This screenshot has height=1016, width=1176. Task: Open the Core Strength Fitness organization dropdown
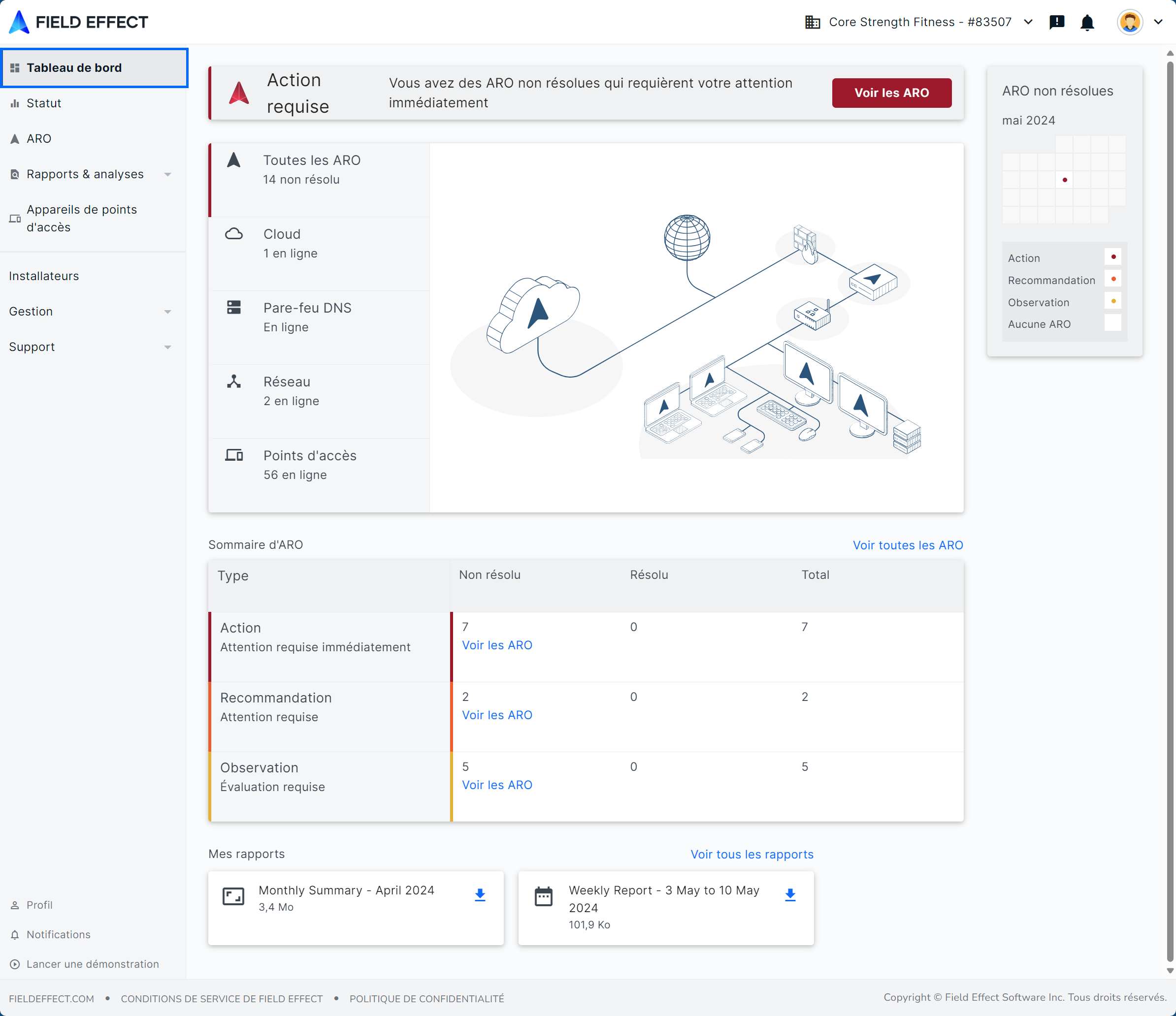[x=918, y=22]
